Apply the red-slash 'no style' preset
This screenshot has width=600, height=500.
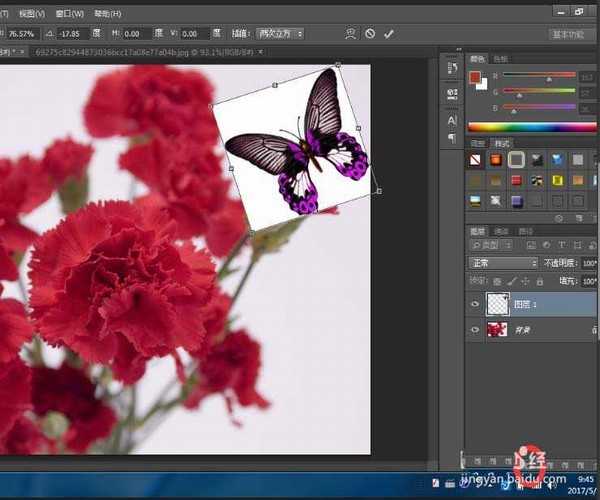coord(475,159)
